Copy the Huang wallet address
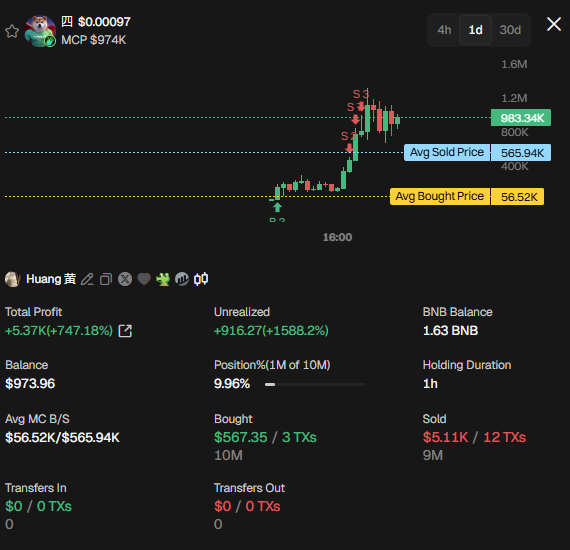The height and width of the screenshot is (550, 570). coord(106,279)
